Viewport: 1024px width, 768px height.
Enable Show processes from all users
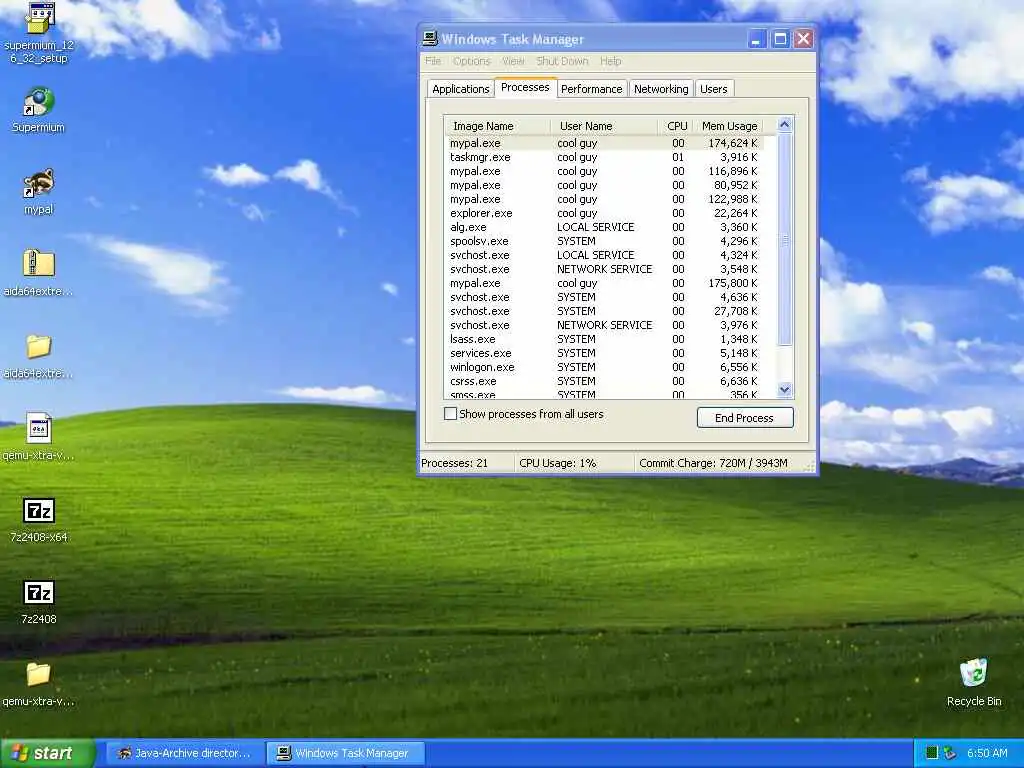pos(450,413)
